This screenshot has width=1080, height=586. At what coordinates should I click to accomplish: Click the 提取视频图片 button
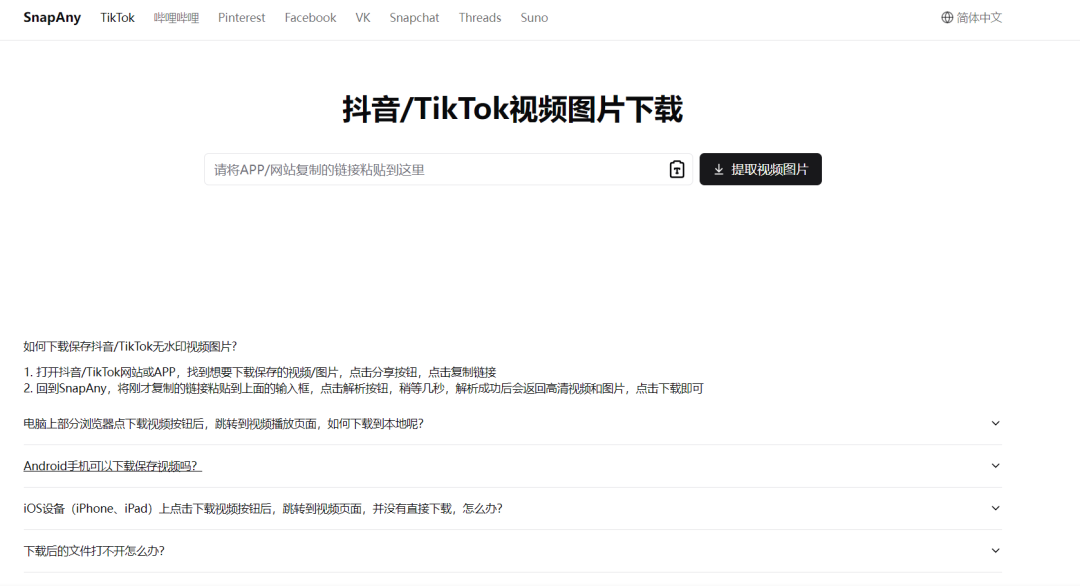760,169
